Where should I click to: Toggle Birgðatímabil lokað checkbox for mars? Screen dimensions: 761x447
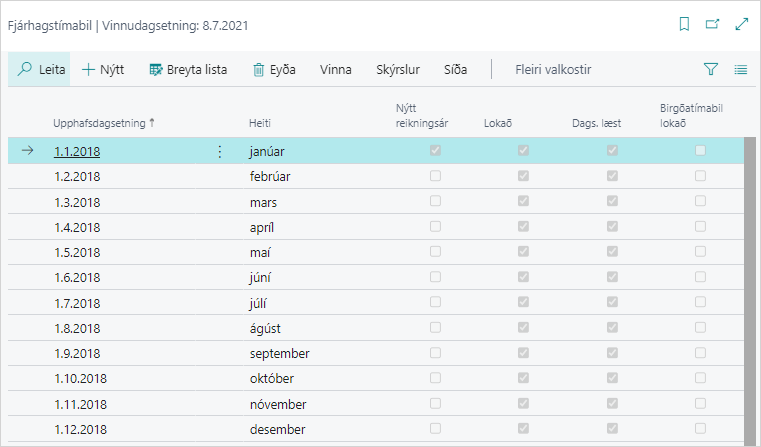pyautogui.click(x=700, y=202)
